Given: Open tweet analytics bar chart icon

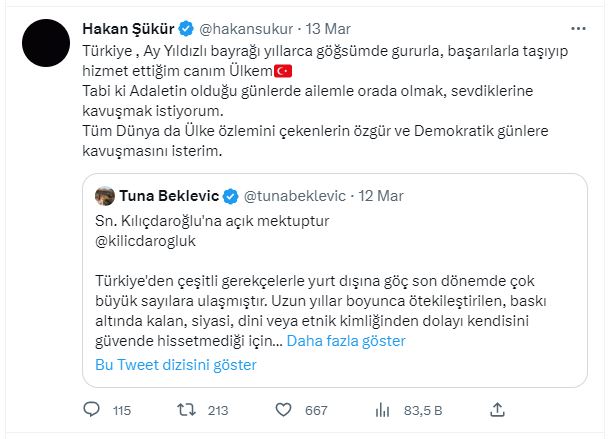Looking at the screenshot, I should tap(380, 409).
